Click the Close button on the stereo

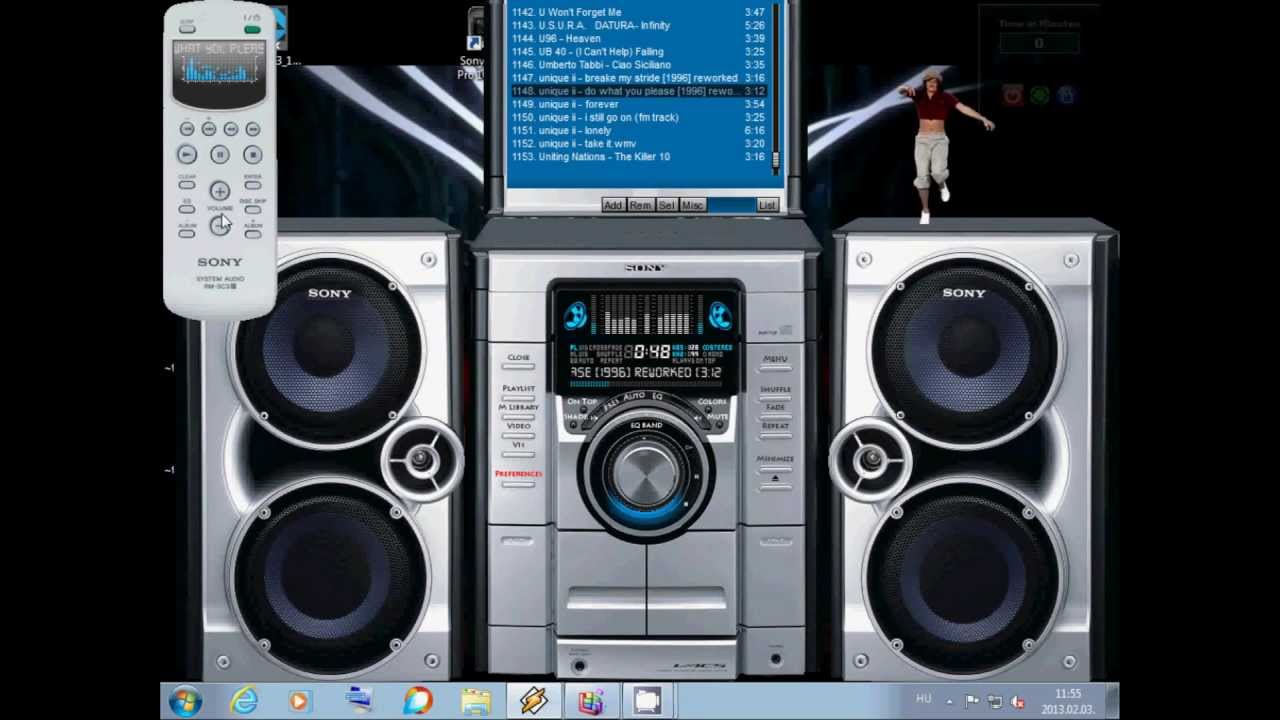coord(518,364)
